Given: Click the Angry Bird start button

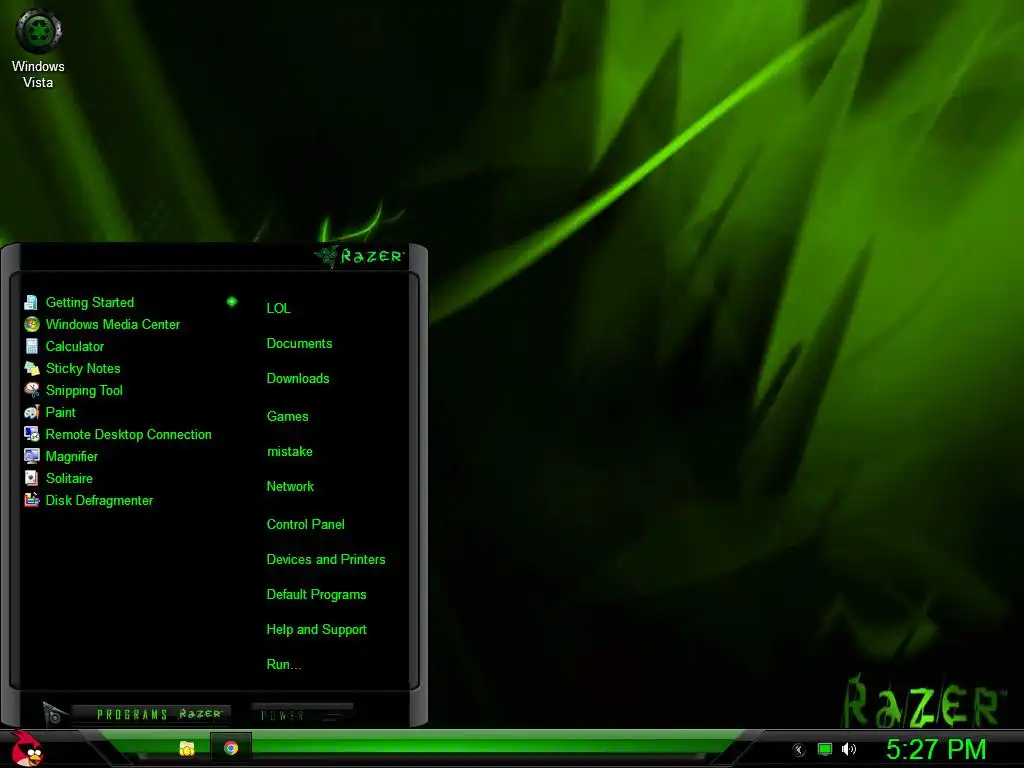Looking at the screenshot, I should (27, 748).
